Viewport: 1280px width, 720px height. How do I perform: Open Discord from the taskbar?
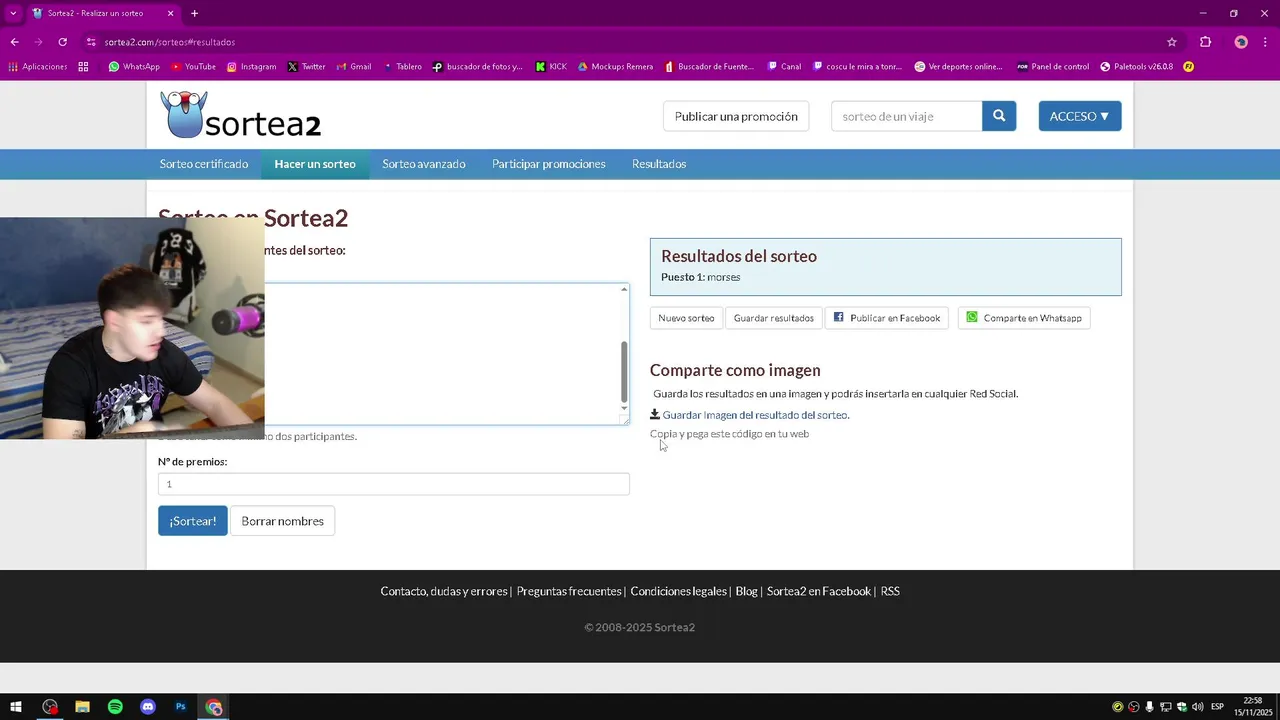point(148,707)
